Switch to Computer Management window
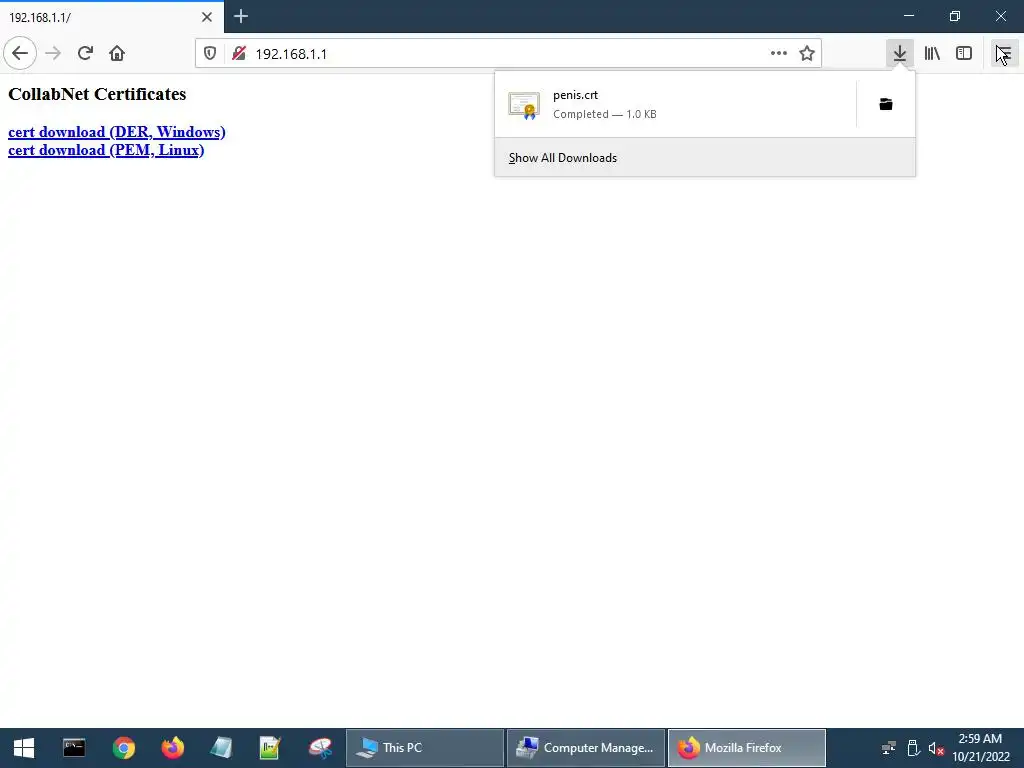Viewport: 1024px width, 768px height. [x=586, y=748]
